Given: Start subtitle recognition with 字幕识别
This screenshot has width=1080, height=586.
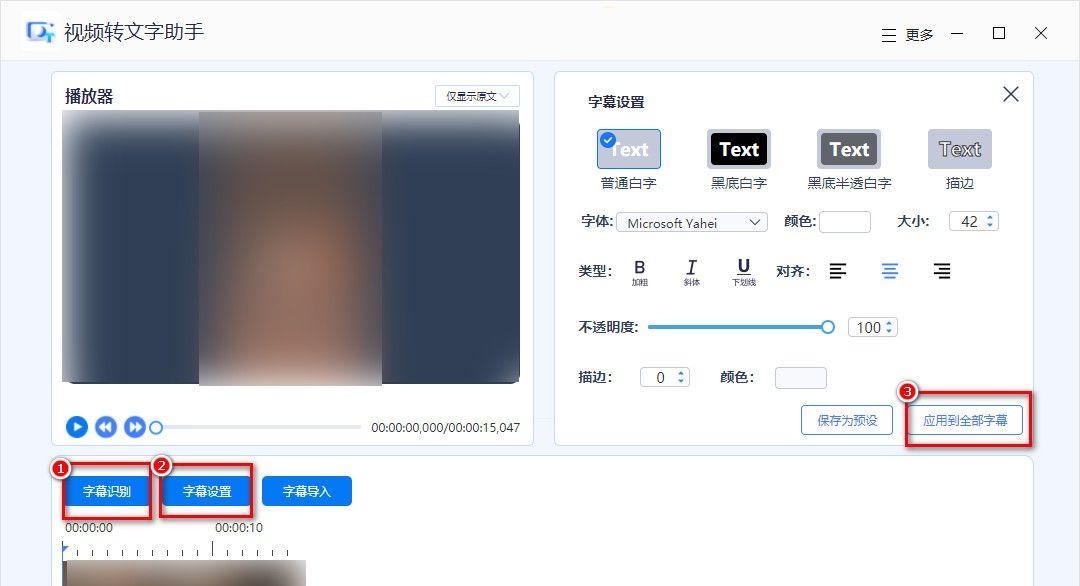Looking at the screenshot, I should click(105, 491).
